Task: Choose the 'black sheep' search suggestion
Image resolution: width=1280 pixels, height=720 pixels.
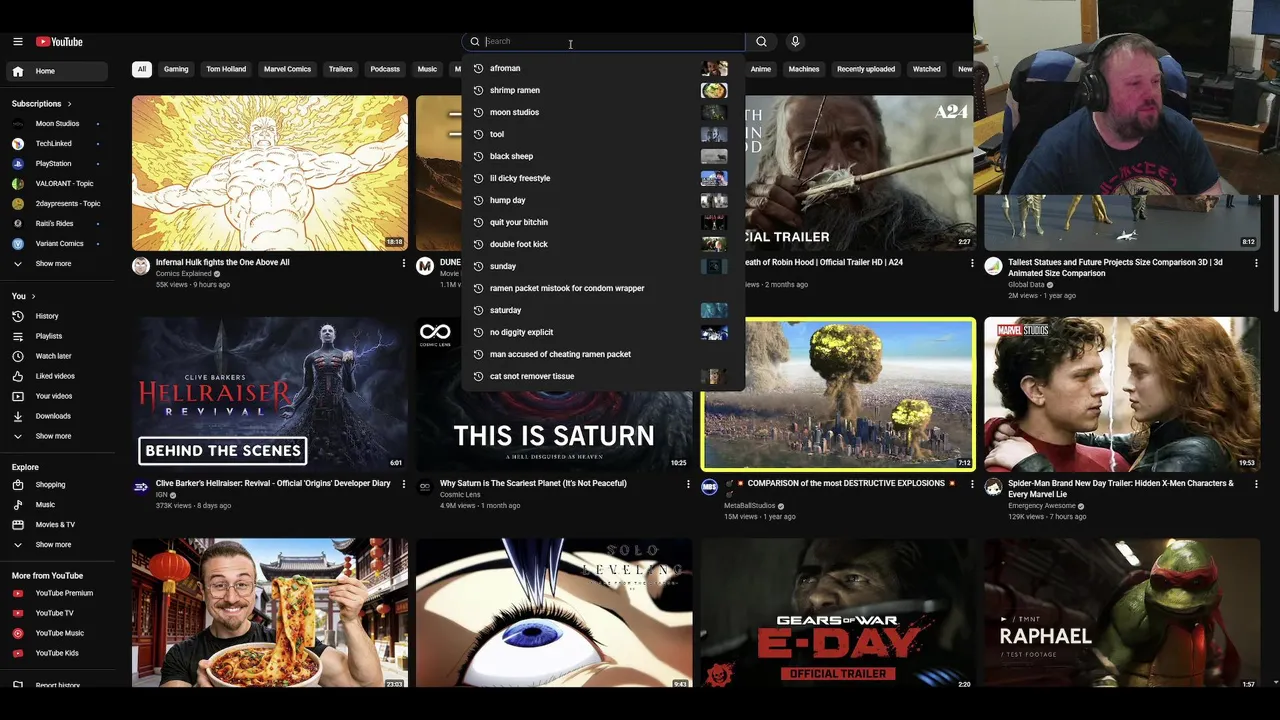Action: tap(603, 156)
